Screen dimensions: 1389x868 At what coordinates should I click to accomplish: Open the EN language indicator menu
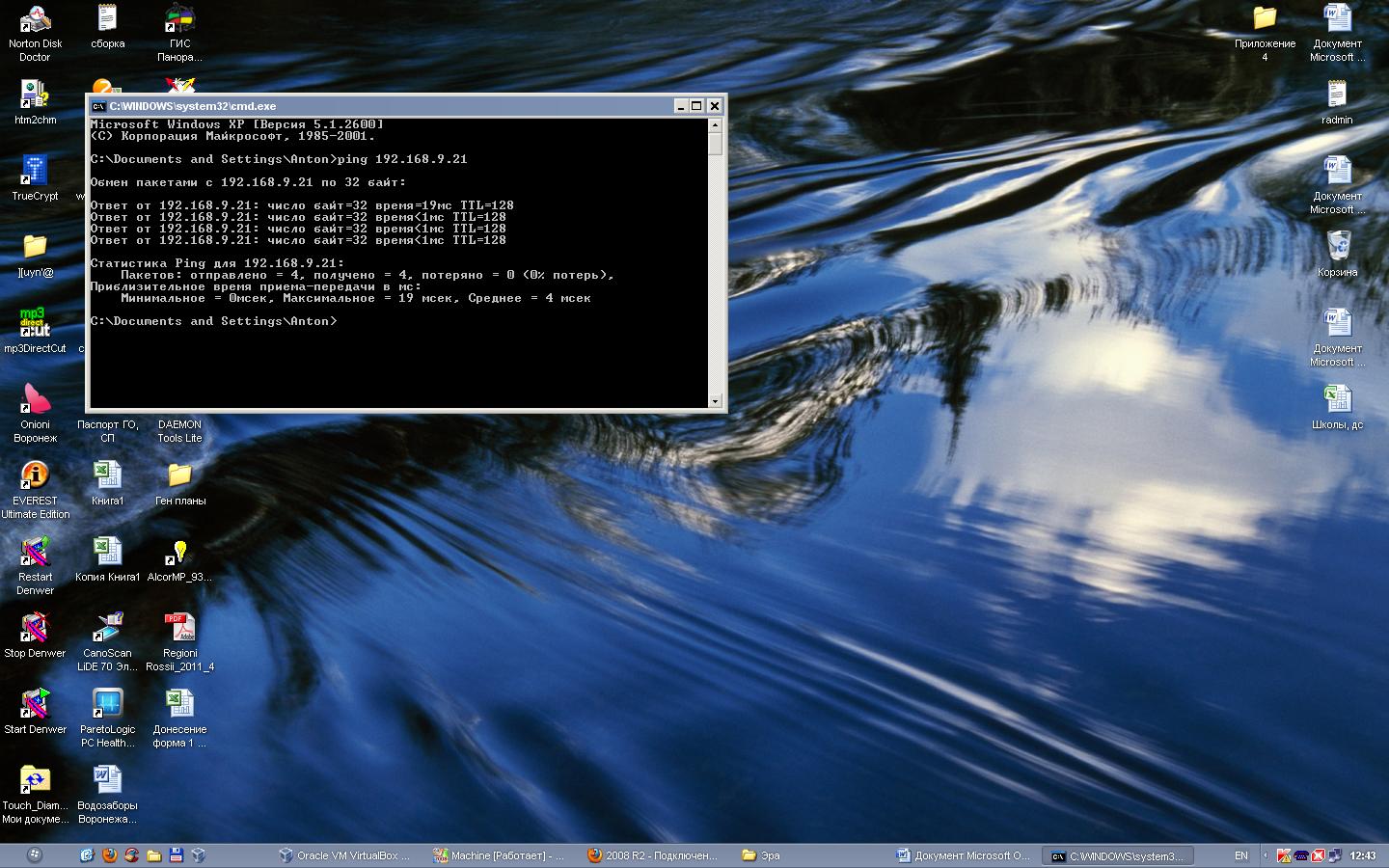pos(1241,855)
